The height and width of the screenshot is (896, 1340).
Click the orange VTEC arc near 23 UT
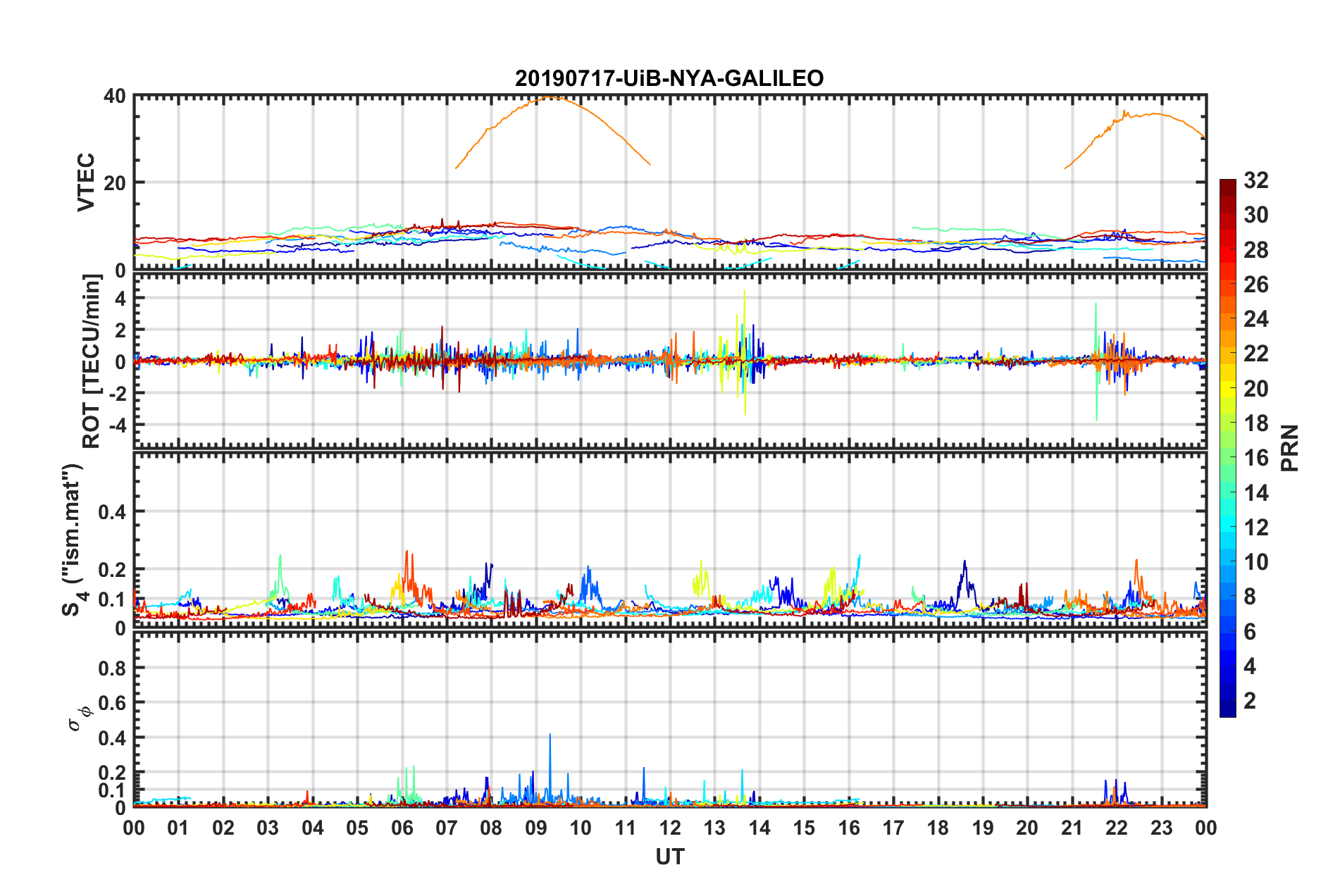pos(1153,114)
